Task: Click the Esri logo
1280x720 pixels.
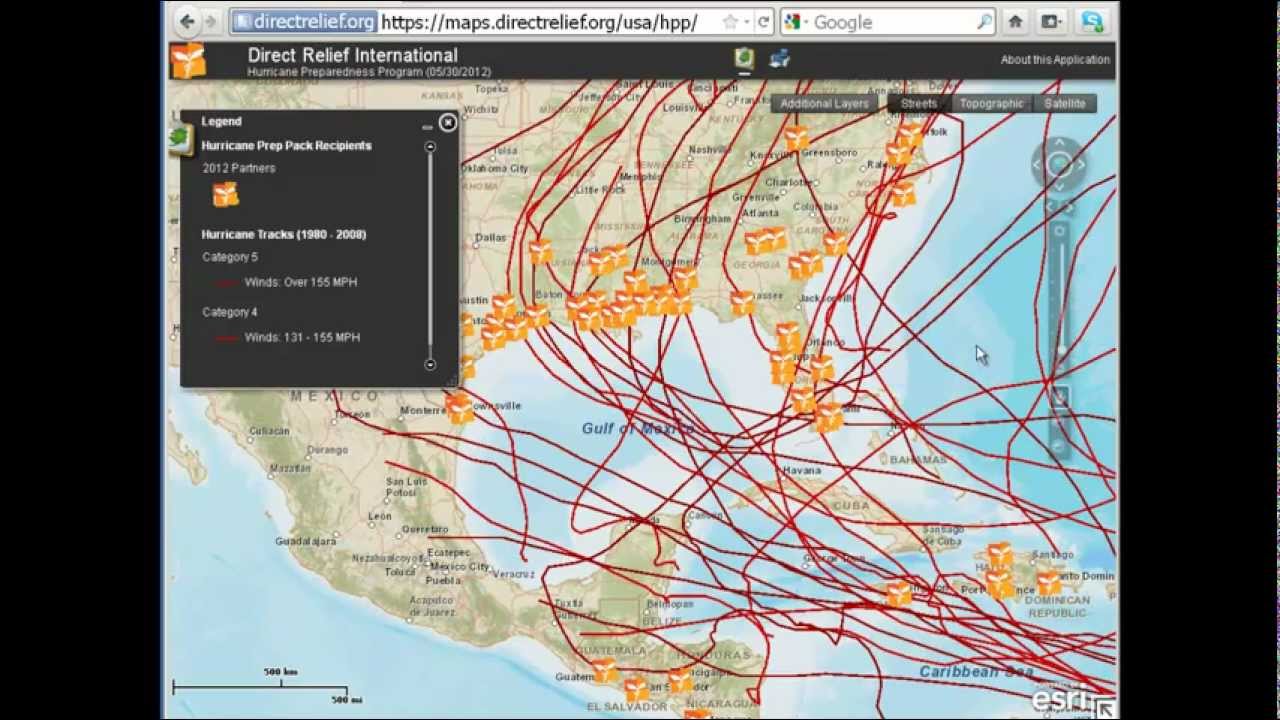Action: [1061, 697]
